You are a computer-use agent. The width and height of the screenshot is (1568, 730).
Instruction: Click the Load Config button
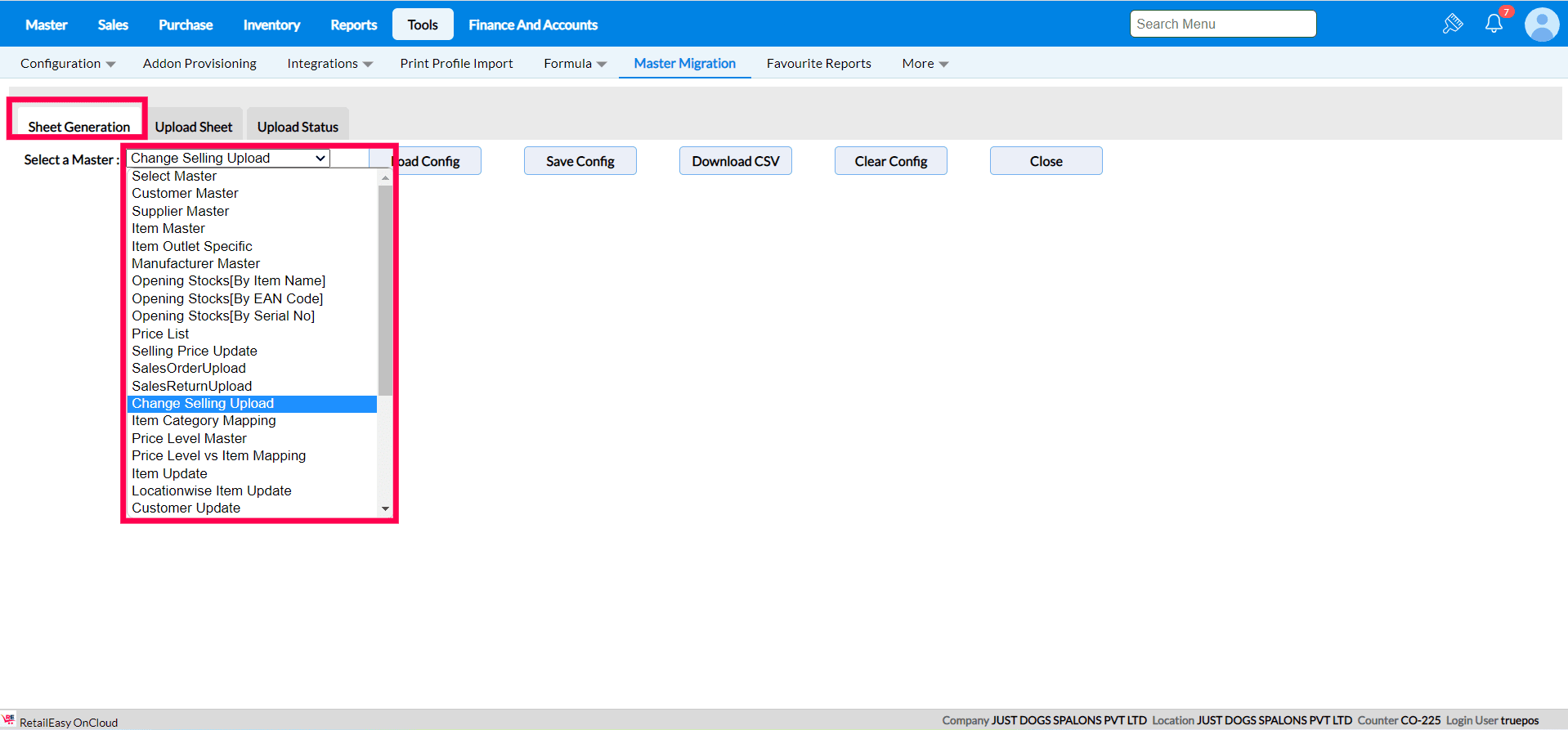[x=425, y=161]
